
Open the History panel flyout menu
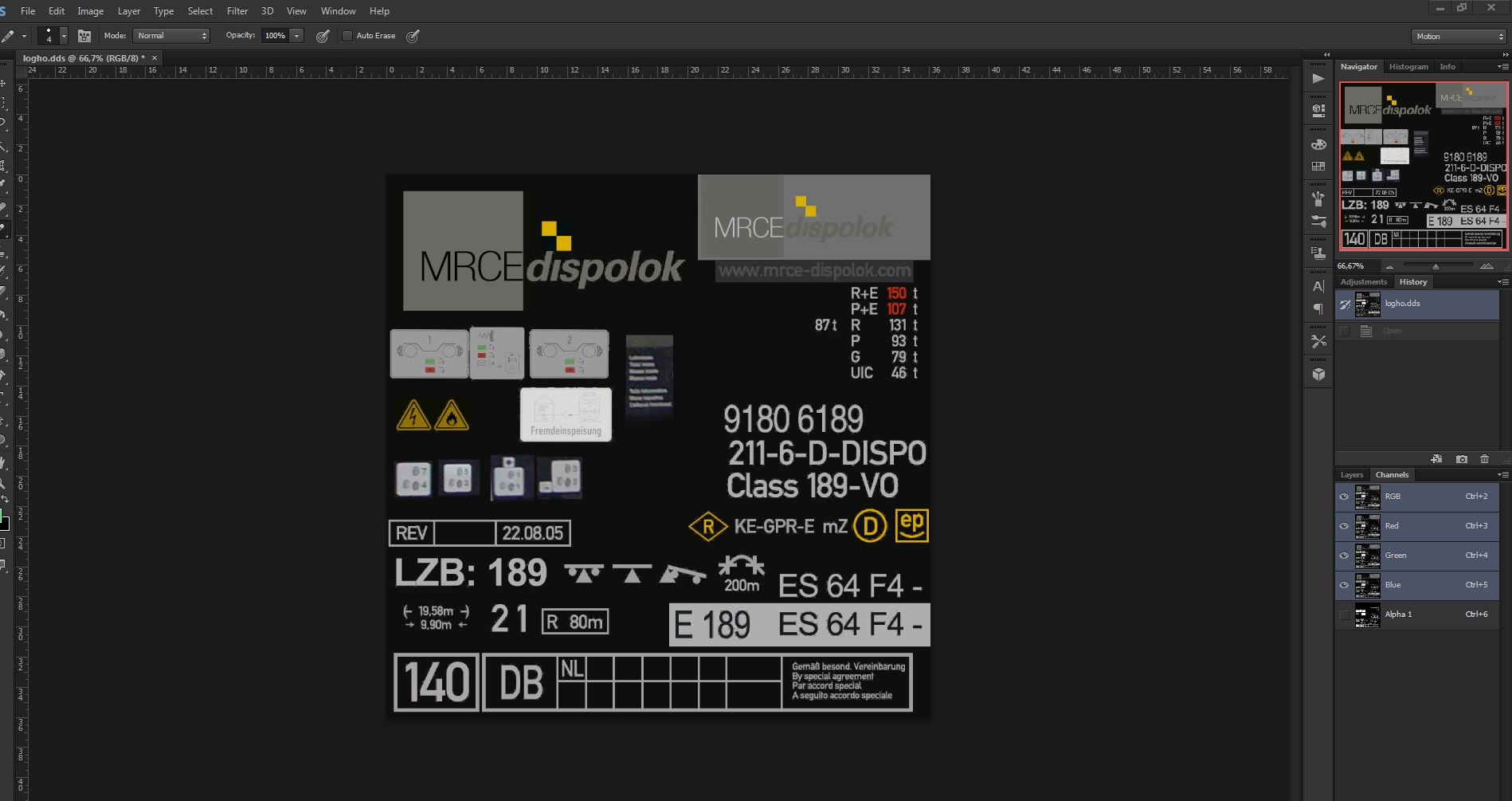point(1502,282)
